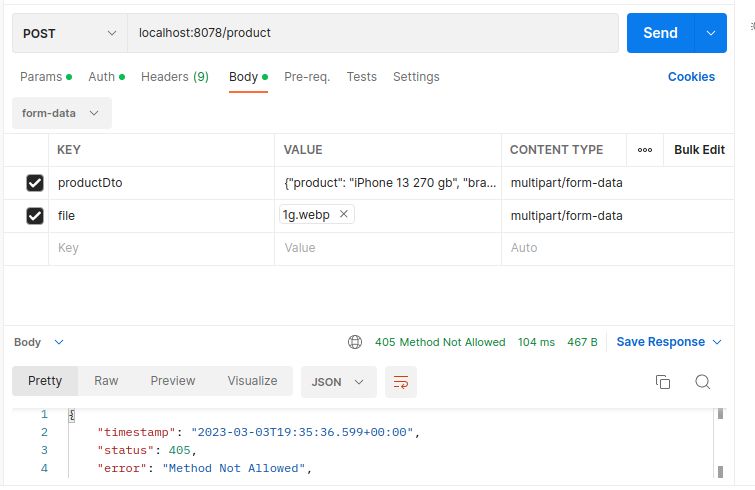The image size is (755, 490).
Task: Expand the Save Response chevron
Action: click(717, 342)
